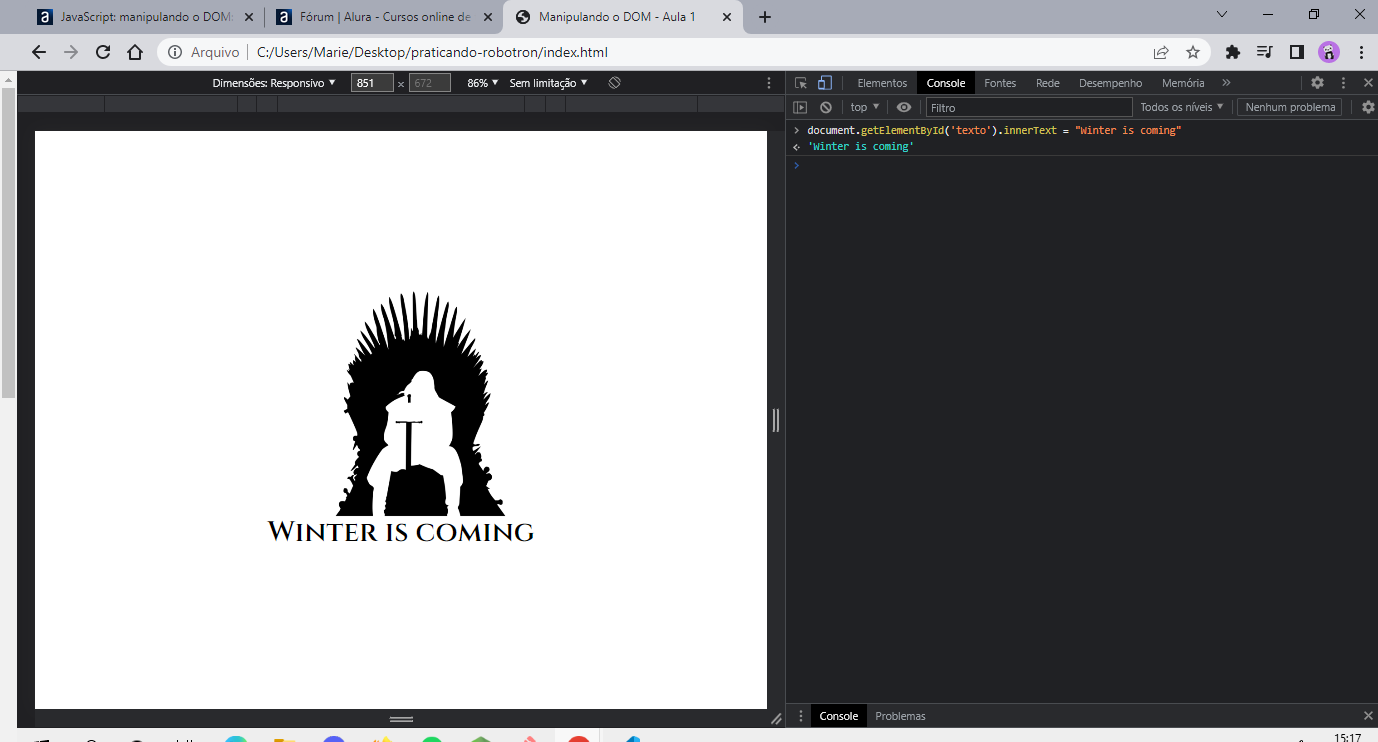Click the page vertical scrollbar thumb
1378x742 pixels.
pos(8,242)
